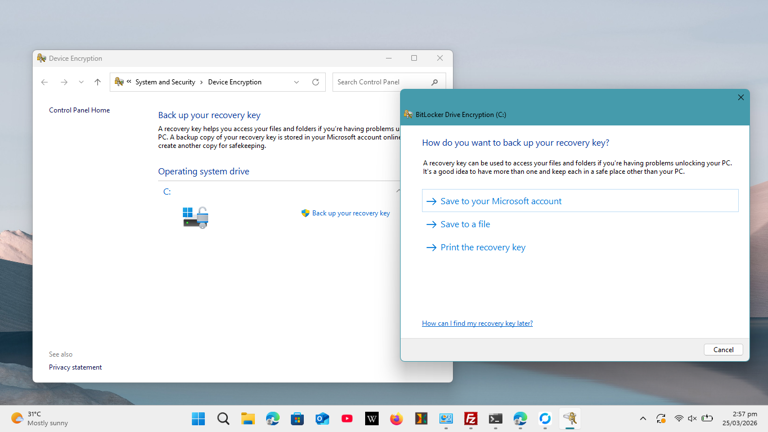Open FileZilla from taskbar
This screenshot has width=768, height=432.
point(471,419)
